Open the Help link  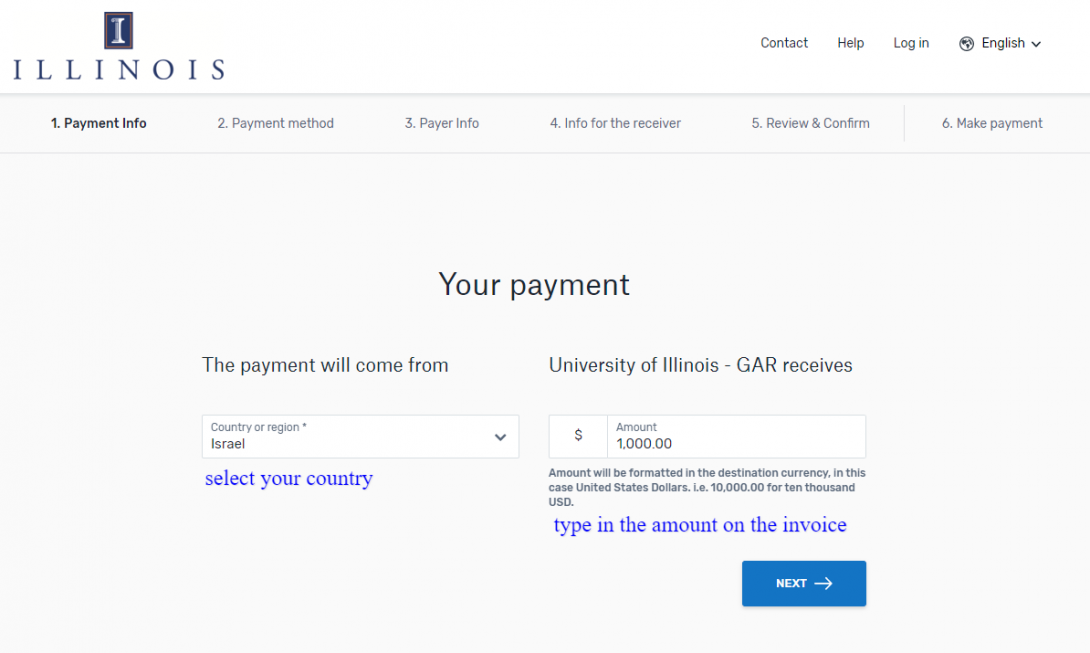point(850,43)
